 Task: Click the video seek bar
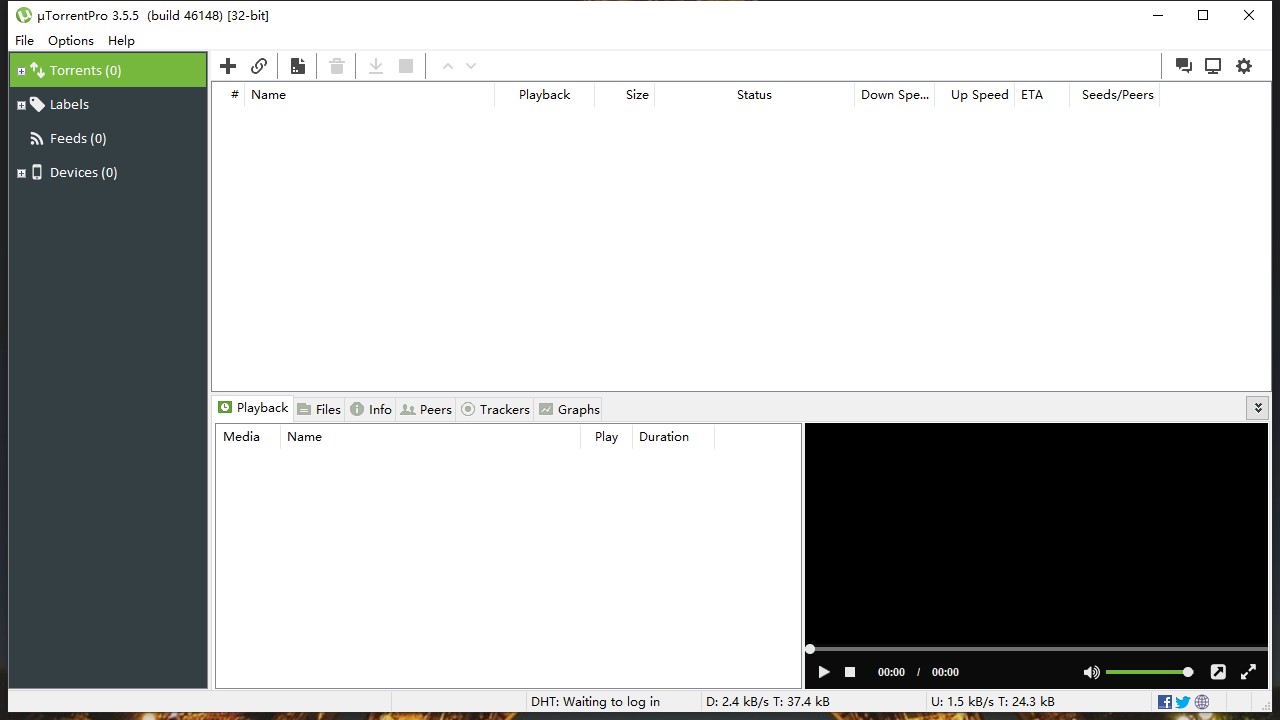point(1037,649)
